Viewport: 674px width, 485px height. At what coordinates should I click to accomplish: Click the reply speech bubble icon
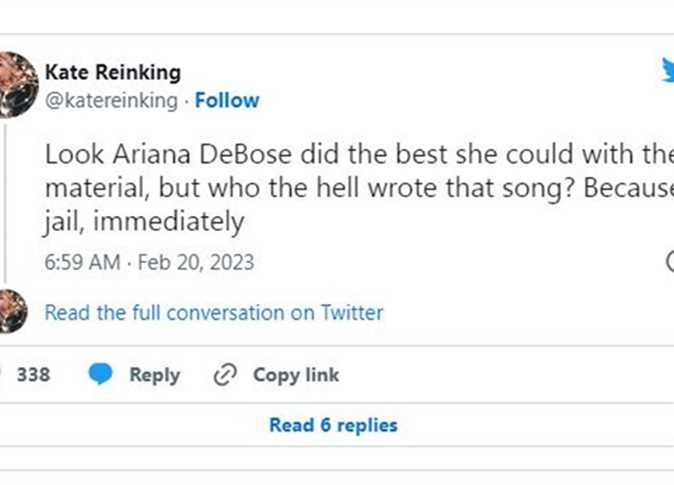point(100,375)
